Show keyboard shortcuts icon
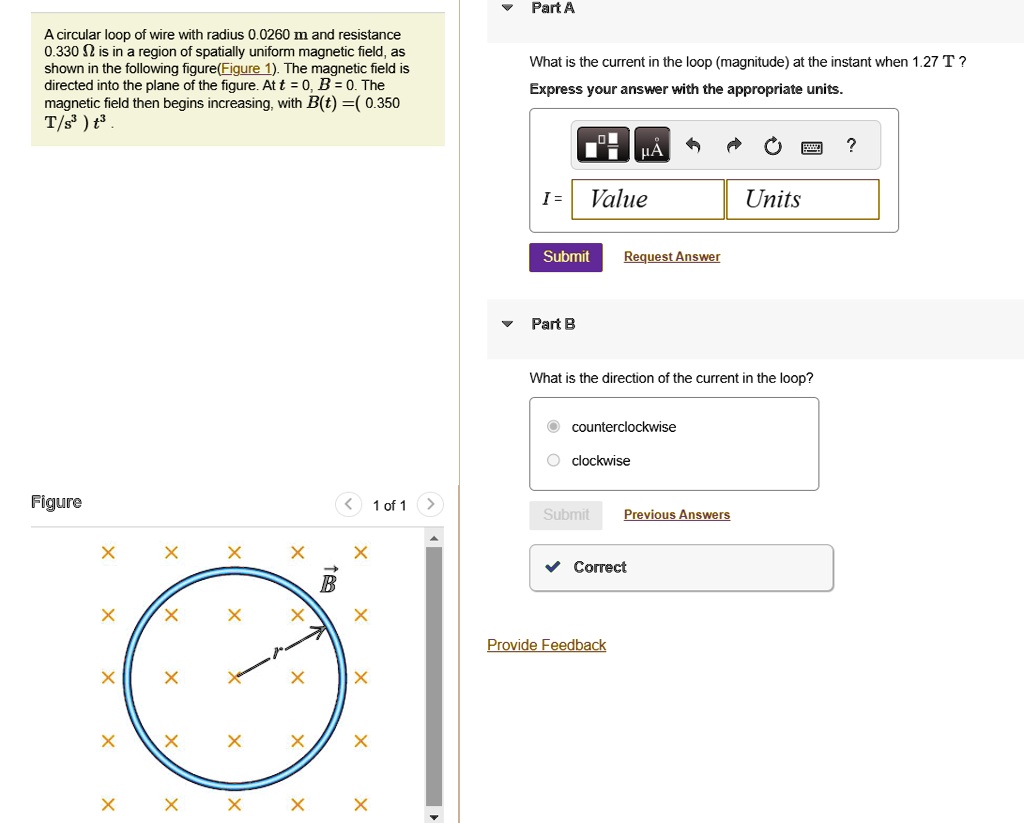The height and width of the screenshot is (823, 1024). tap(811, 148)
